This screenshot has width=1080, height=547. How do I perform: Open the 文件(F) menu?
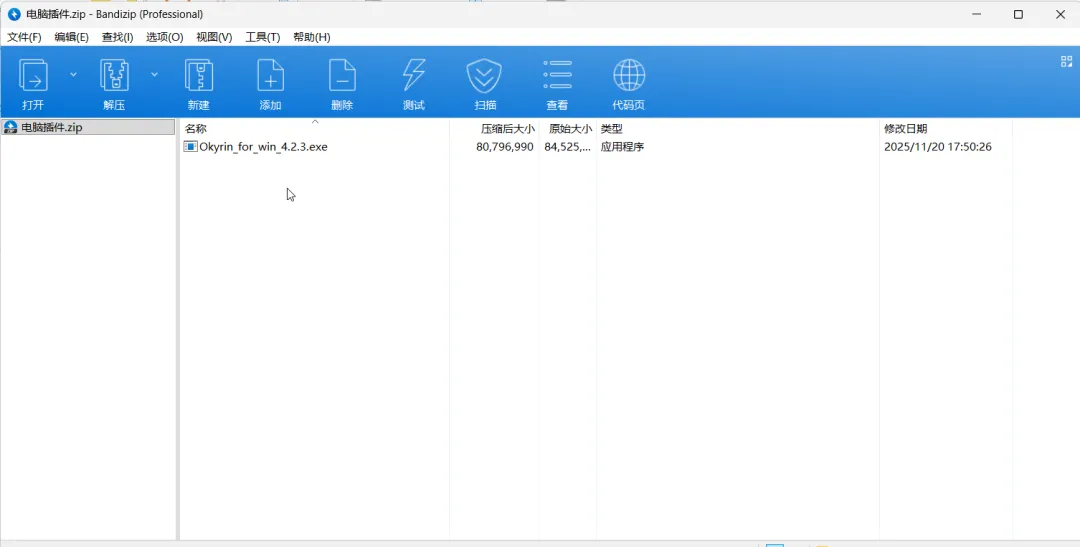24,37
